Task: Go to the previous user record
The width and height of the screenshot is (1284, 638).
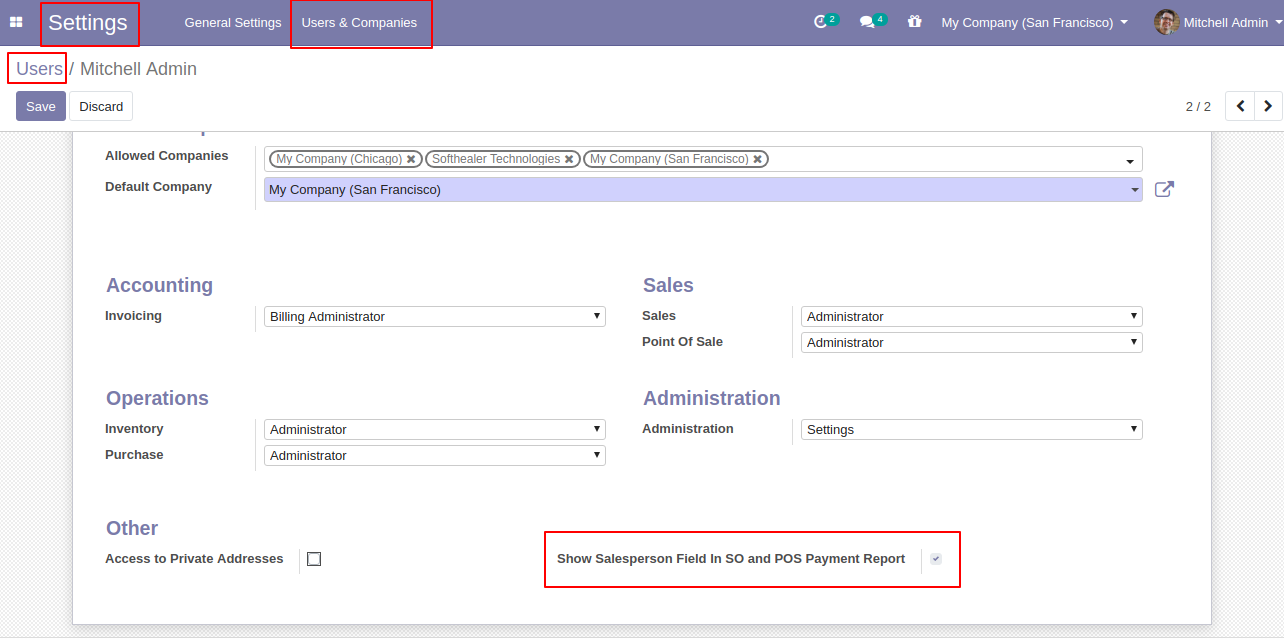Action: (1240, 106)
